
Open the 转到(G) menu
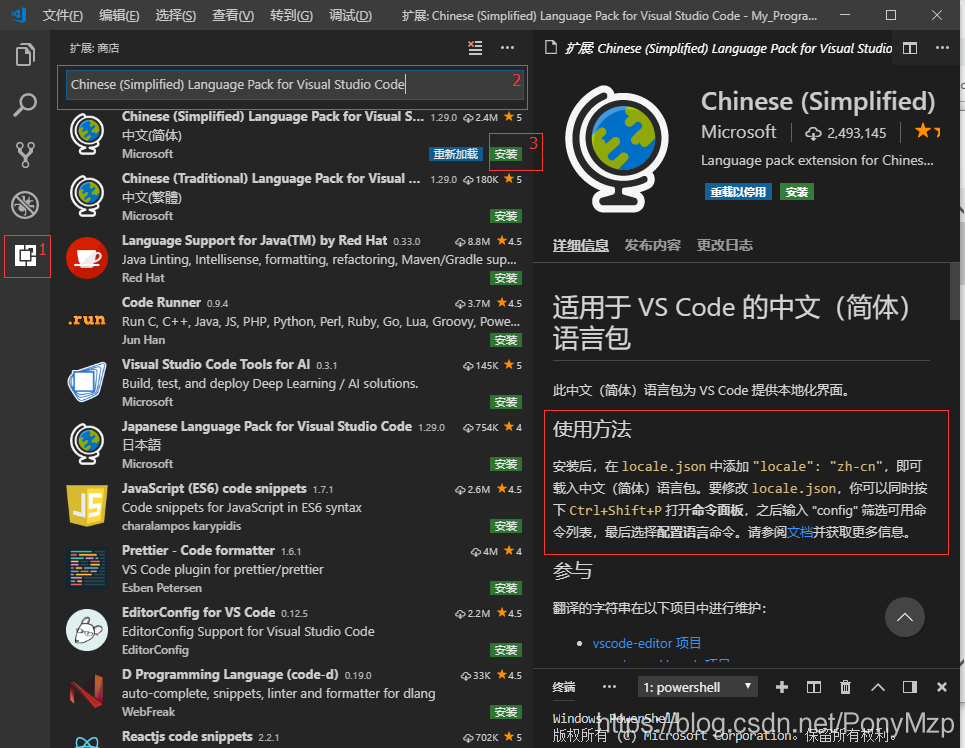pos(291,15)
